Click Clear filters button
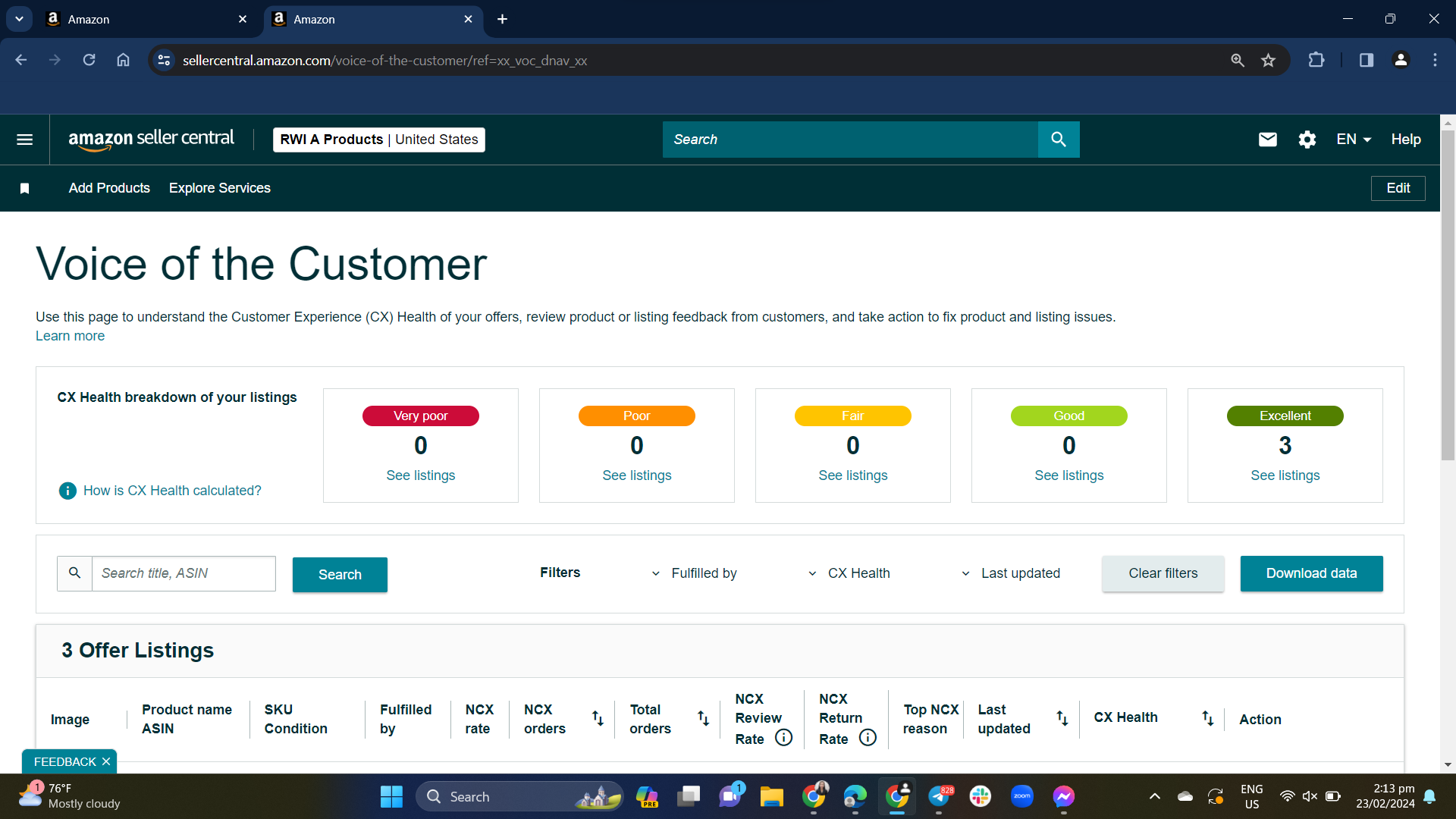 pos(1163,573)
